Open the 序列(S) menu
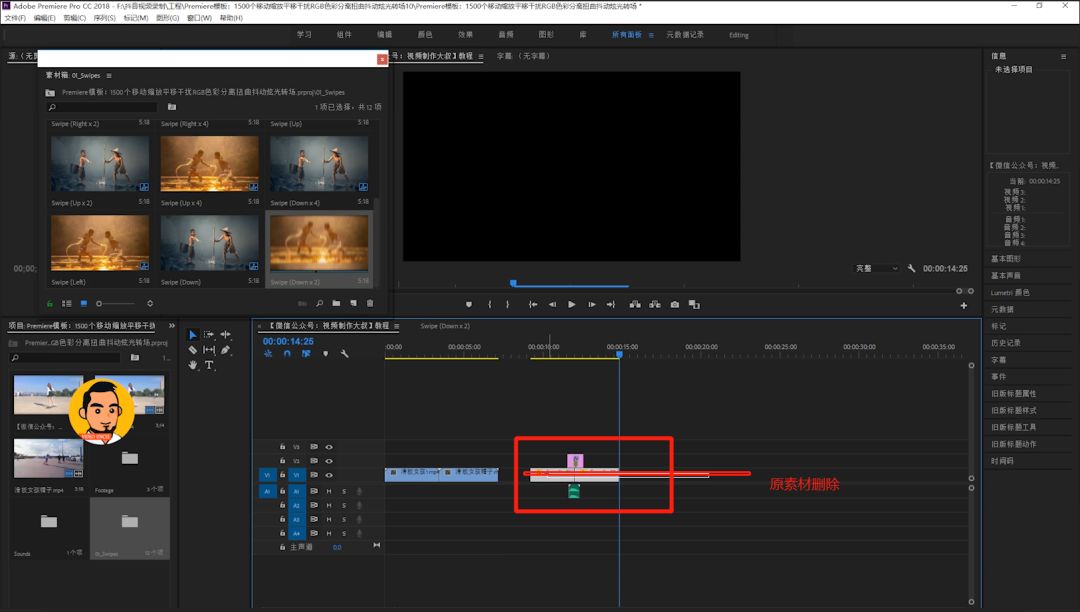Image resolution: width=1080 pixels, height=612 pixels. click(104, 18)
